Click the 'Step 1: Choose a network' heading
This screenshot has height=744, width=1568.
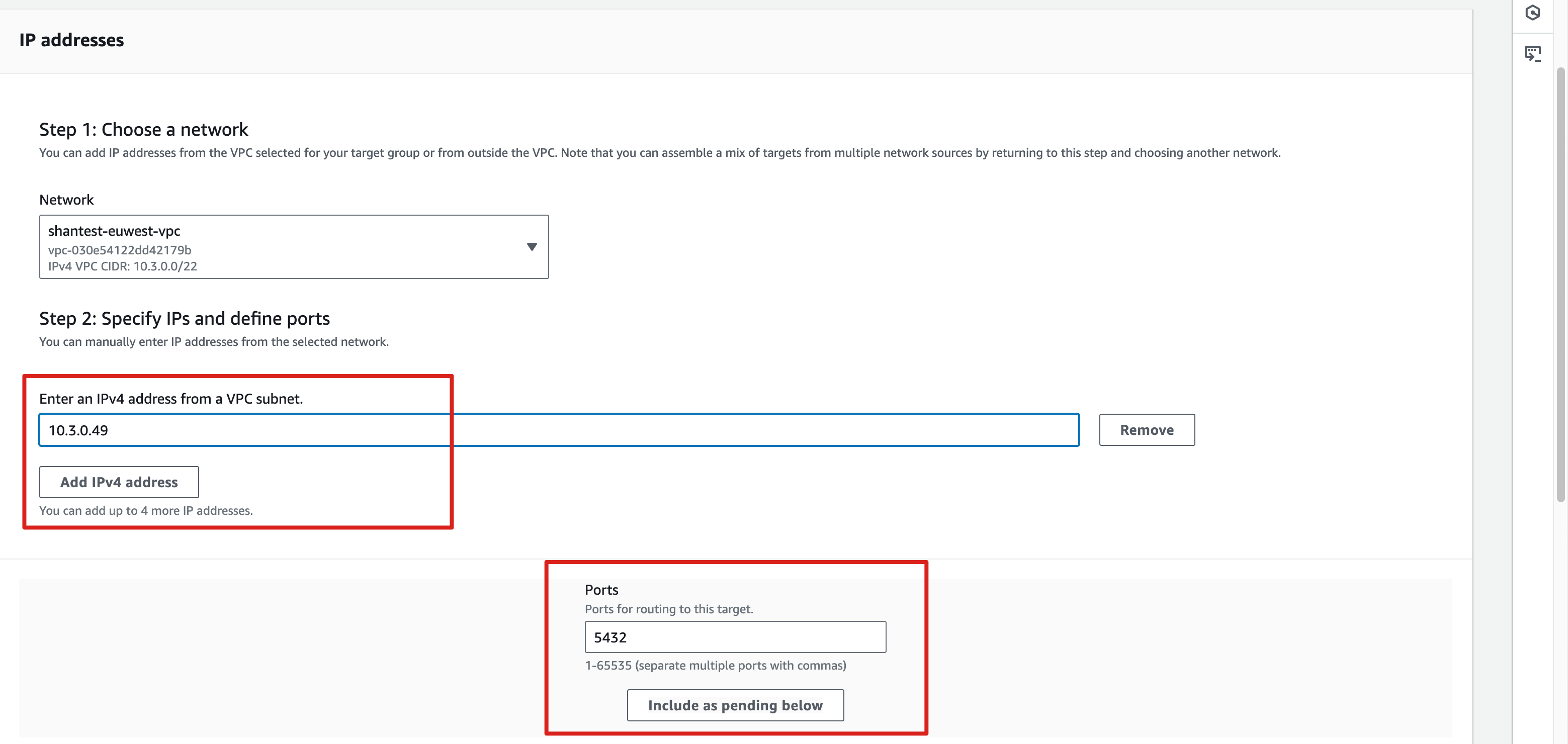pyautogui.click(x=144, y=130)
